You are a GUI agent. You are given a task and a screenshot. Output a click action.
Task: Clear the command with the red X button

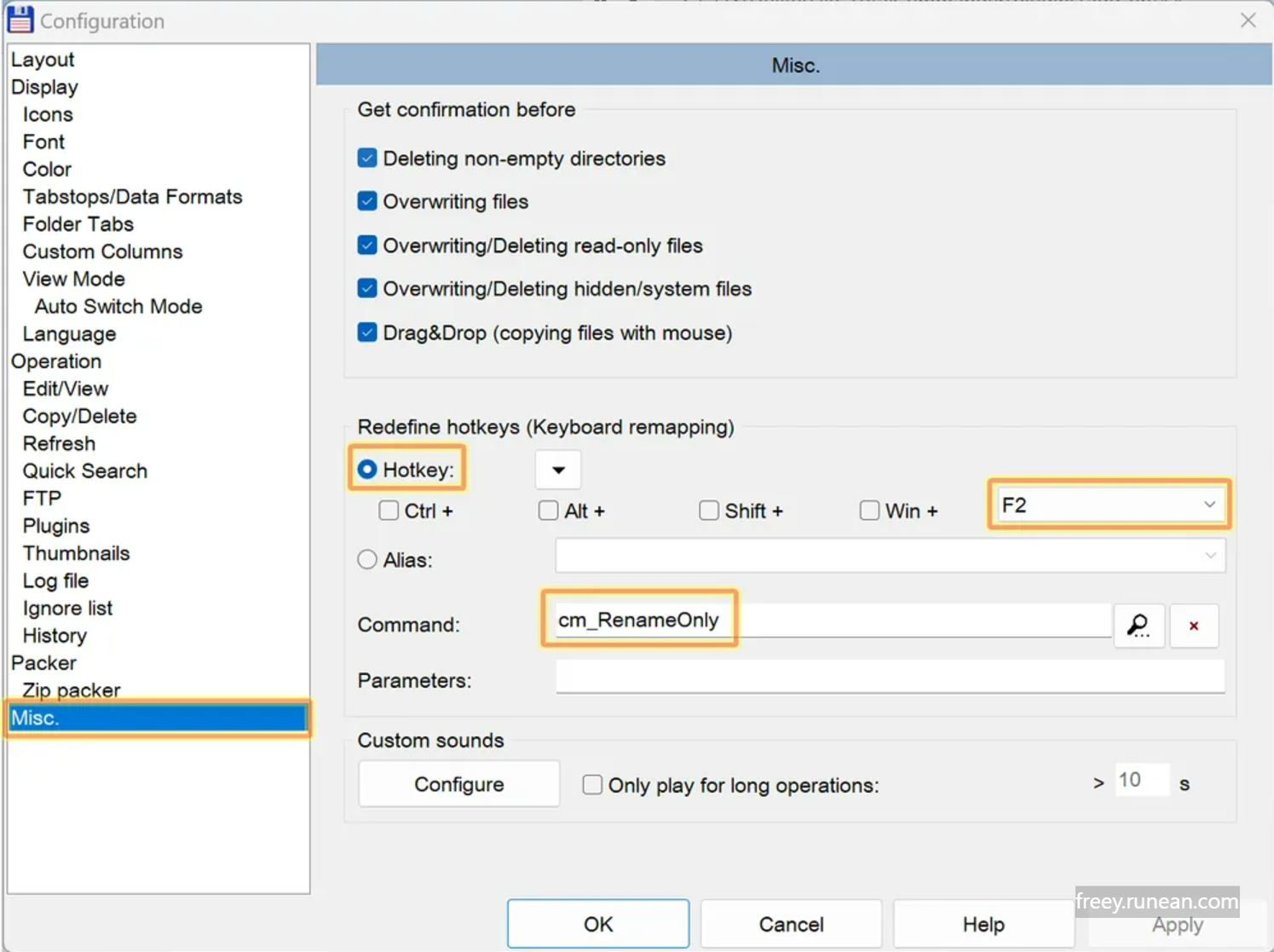(x=1194, y=626)
